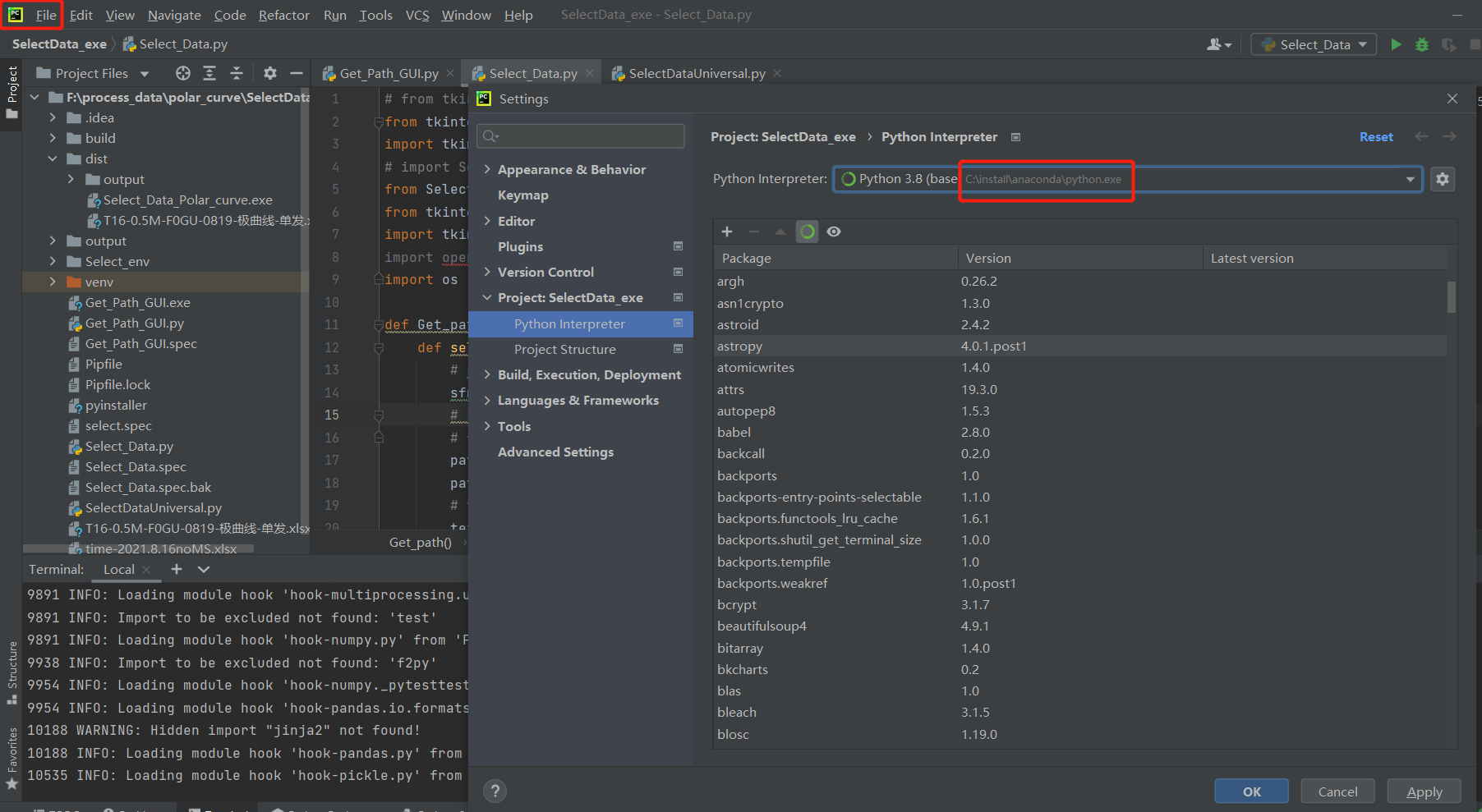Collapse all in Project panel toolbar

(237, 73)
